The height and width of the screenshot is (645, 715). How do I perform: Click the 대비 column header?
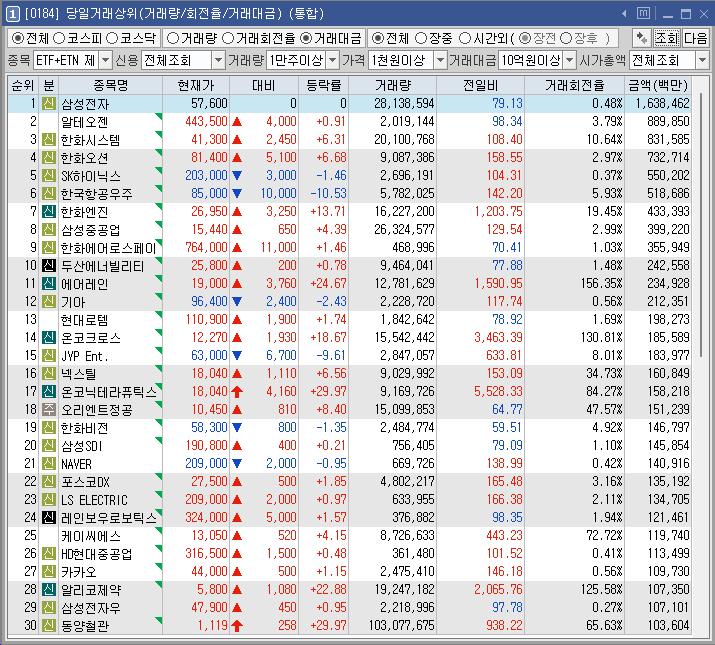(x=264, y=86)
